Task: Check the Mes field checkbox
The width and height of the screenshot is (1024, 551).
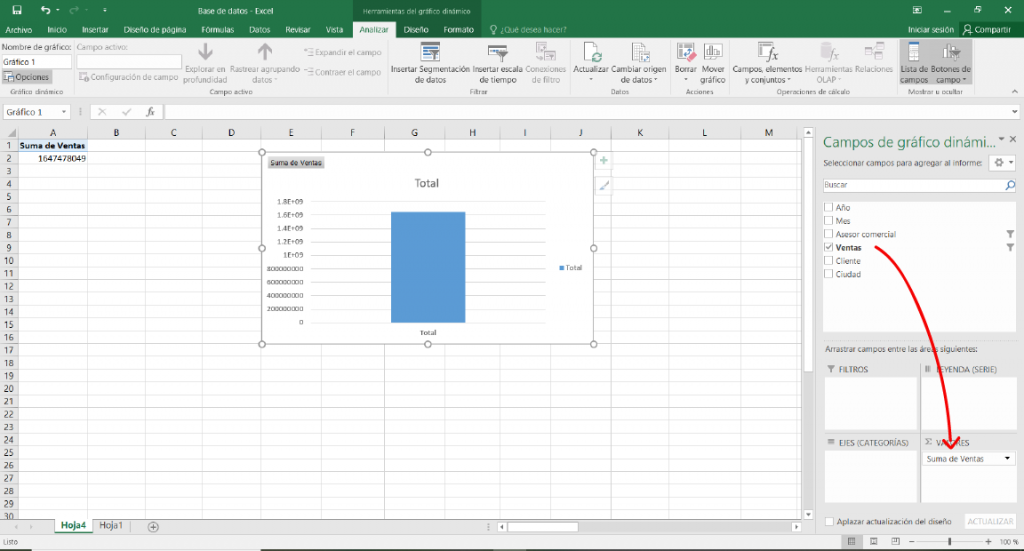Action: coord(829,221)
